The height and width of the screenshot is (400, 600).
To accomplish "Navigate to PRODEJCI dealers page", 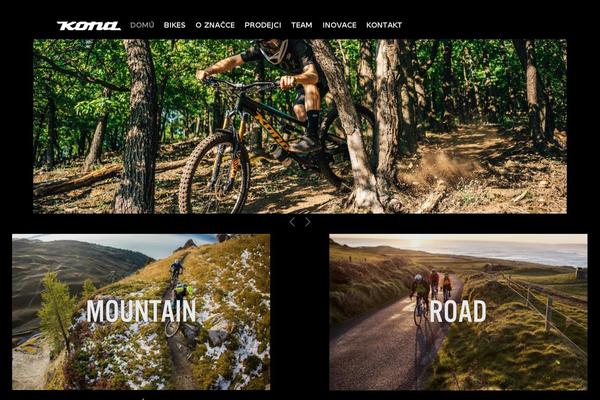I will 263,25.
